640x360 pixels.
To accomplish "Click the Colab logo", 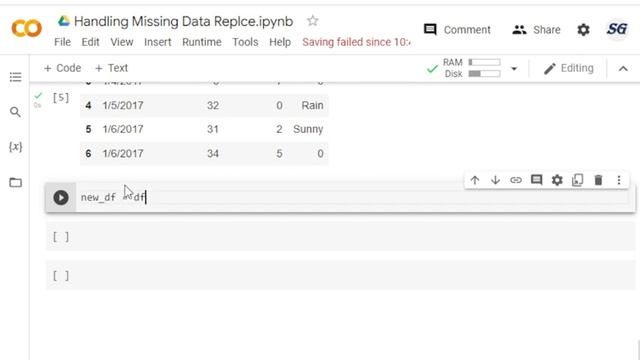I will tap(27, 29).
